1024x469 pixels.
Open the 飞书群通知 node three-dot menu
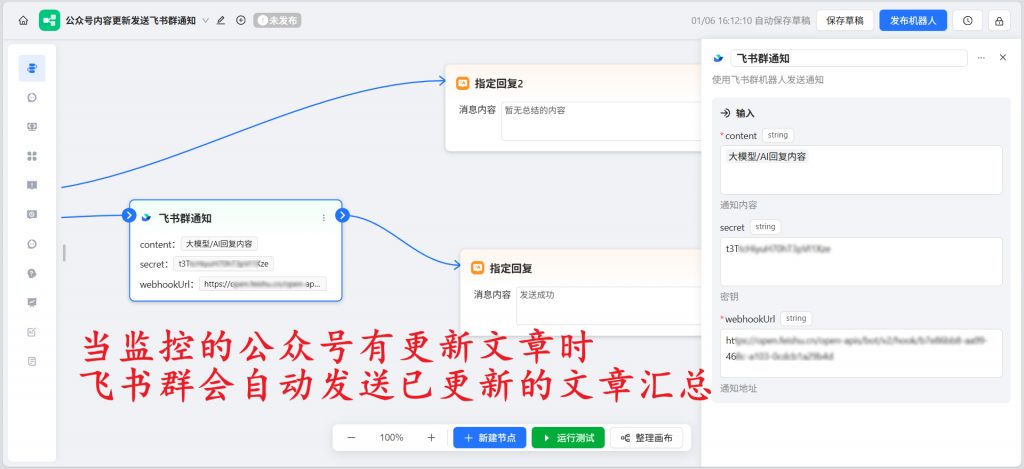pos(324,218)
